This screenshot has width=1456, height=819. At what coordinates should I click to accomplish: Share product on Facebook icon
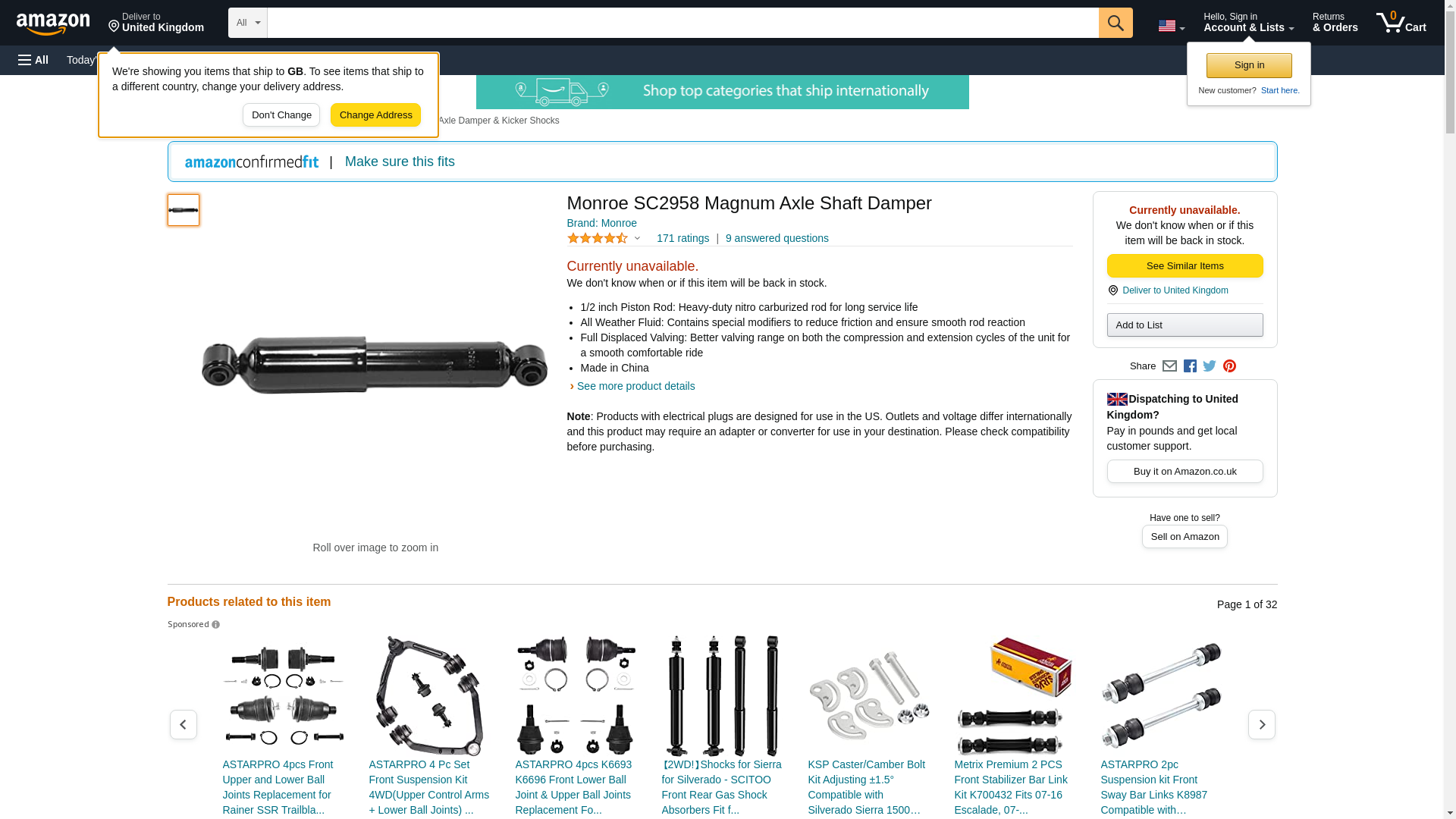pos(1190,366)
